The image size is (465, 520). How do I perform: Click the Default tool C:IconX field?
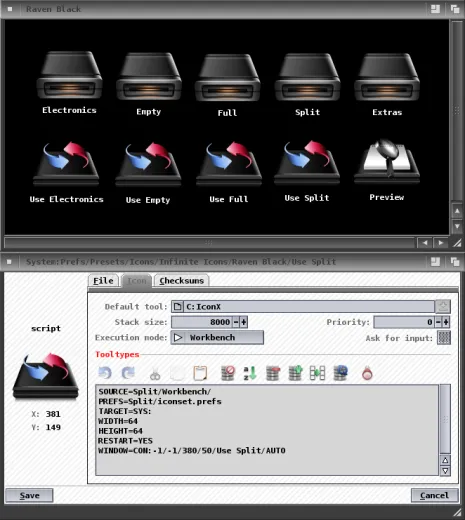(303, 306)
